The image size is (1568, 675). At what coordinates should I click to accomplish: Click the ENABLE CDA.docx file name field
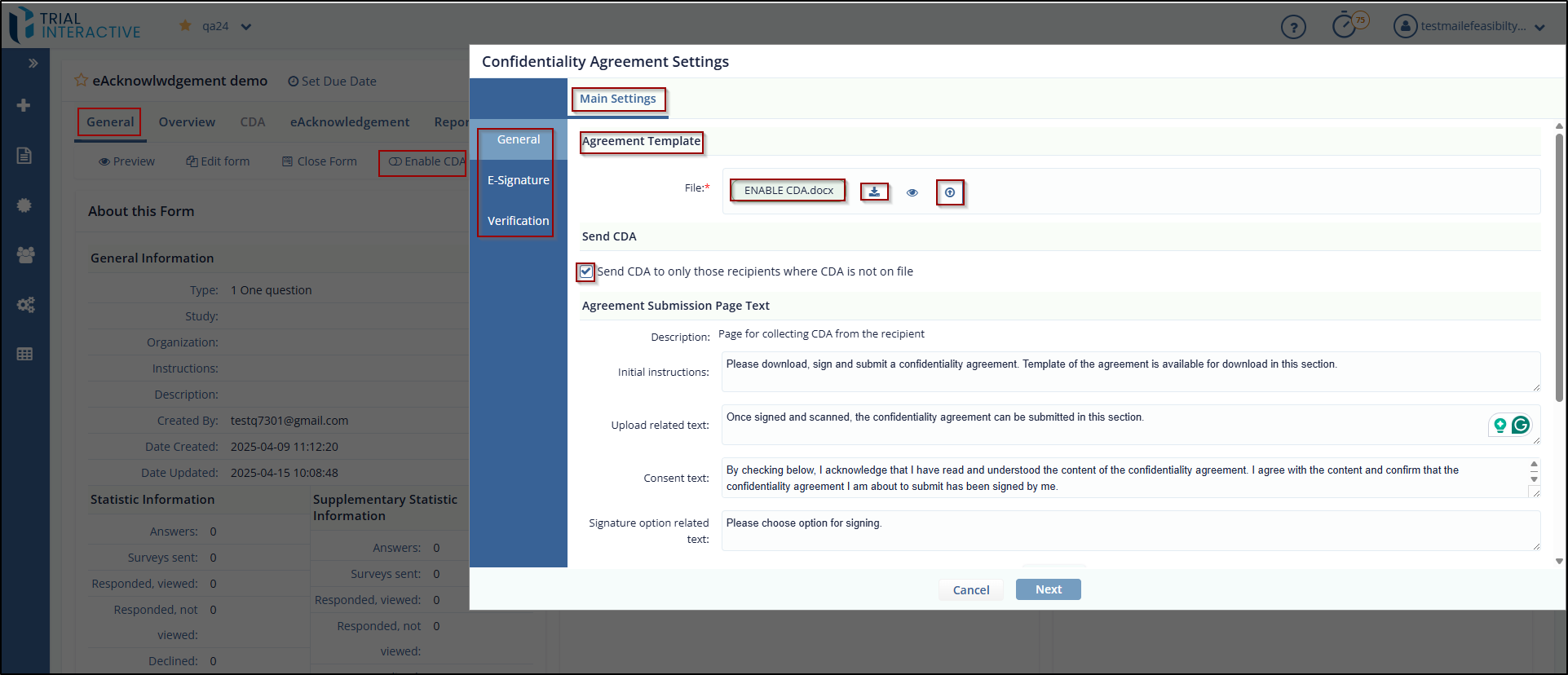tap(788, 190)
